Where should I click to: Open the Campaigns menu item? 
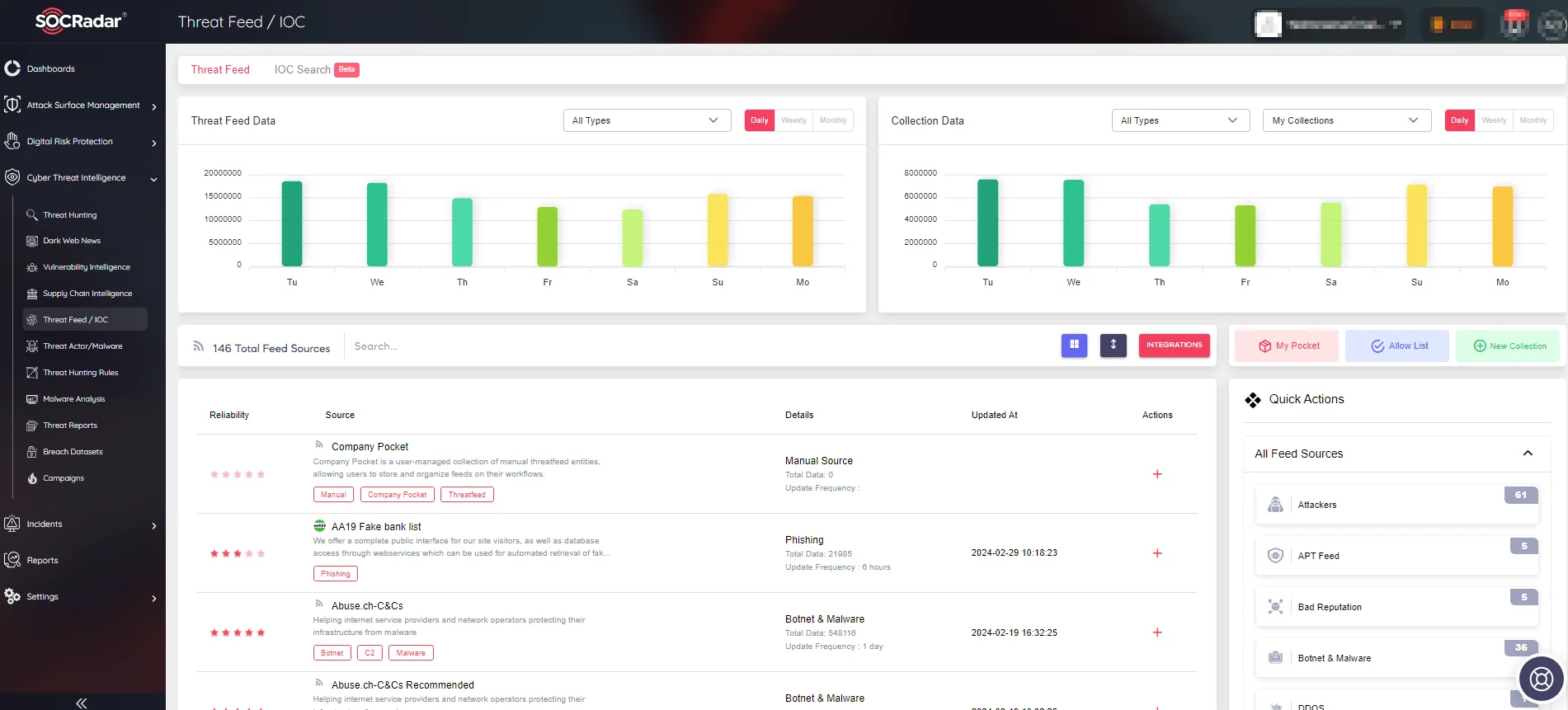point(64,478)
